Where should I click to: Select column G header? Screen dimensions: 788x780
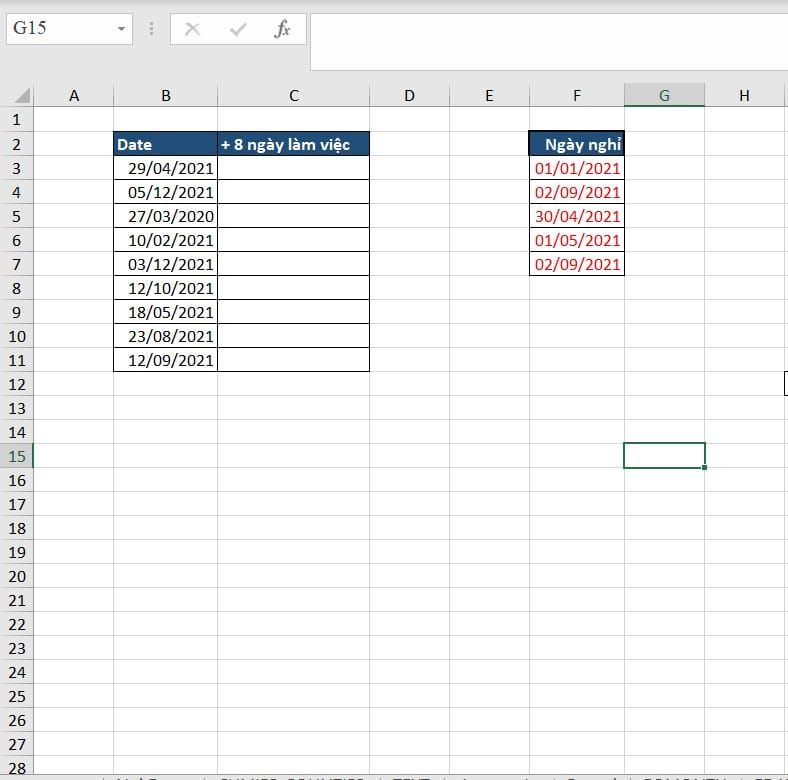[x=664, y=96]
